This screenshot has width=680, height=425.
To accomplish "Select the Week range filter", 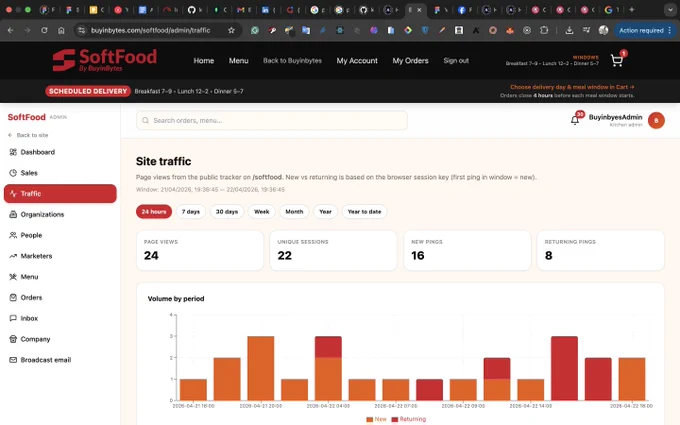I will pyautogui.click(x=262, y=212).
